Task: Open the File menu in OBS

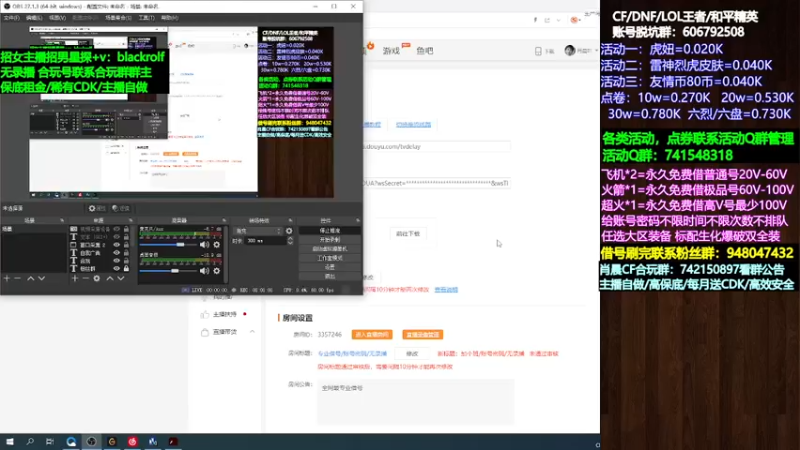Action: coord(11,18)
